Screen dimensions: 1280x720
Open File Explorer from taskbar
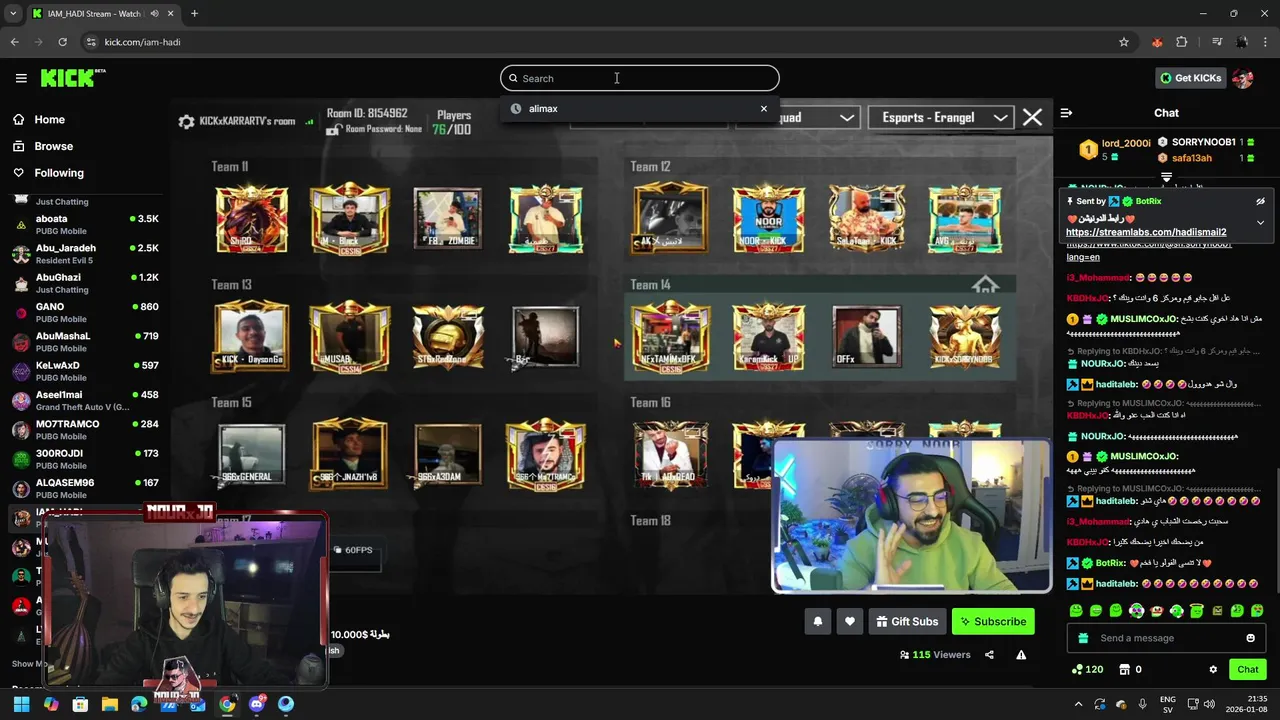[110, 704]
